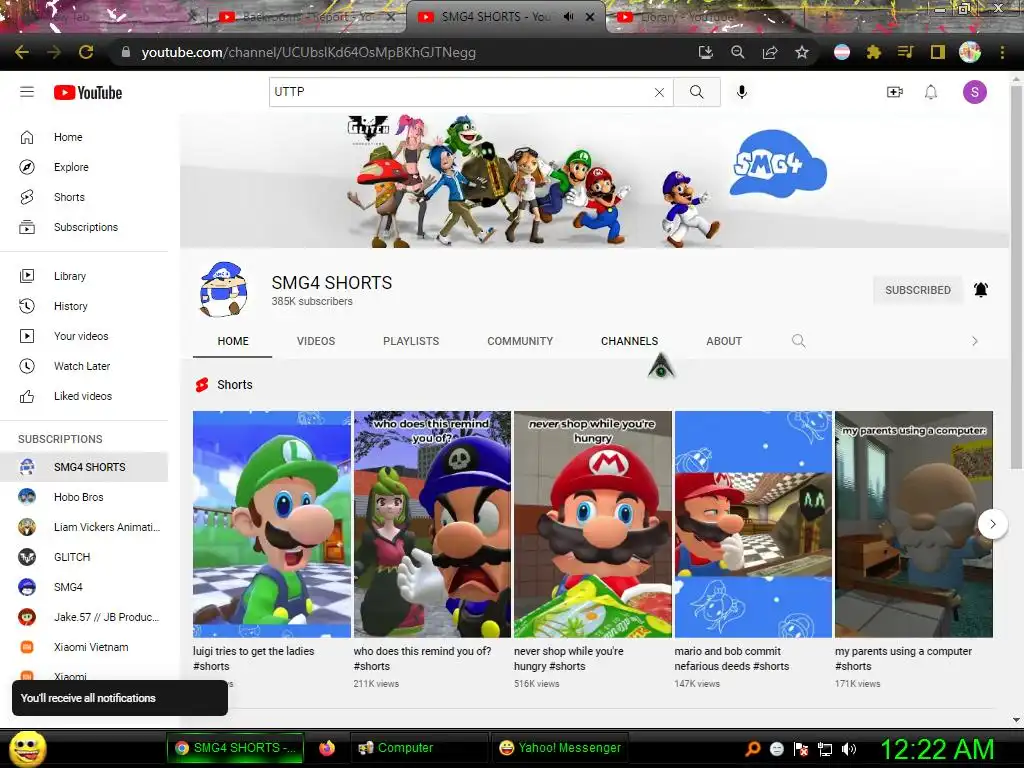Screen dimensions: 1024x768
Task: Select the HOME channel tab
Action: 232,341
